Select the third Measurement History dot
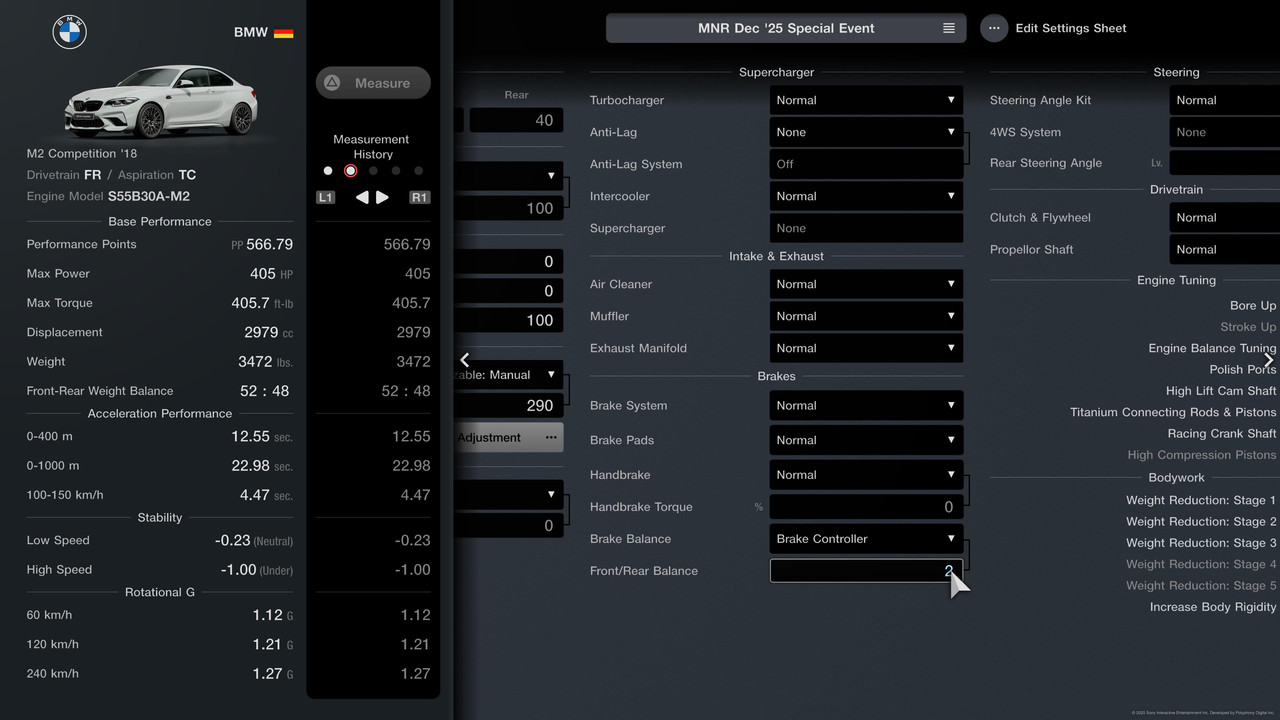The width and height of the screenshot is (1280, 720). pyautogui.click(x=373, y=171)
